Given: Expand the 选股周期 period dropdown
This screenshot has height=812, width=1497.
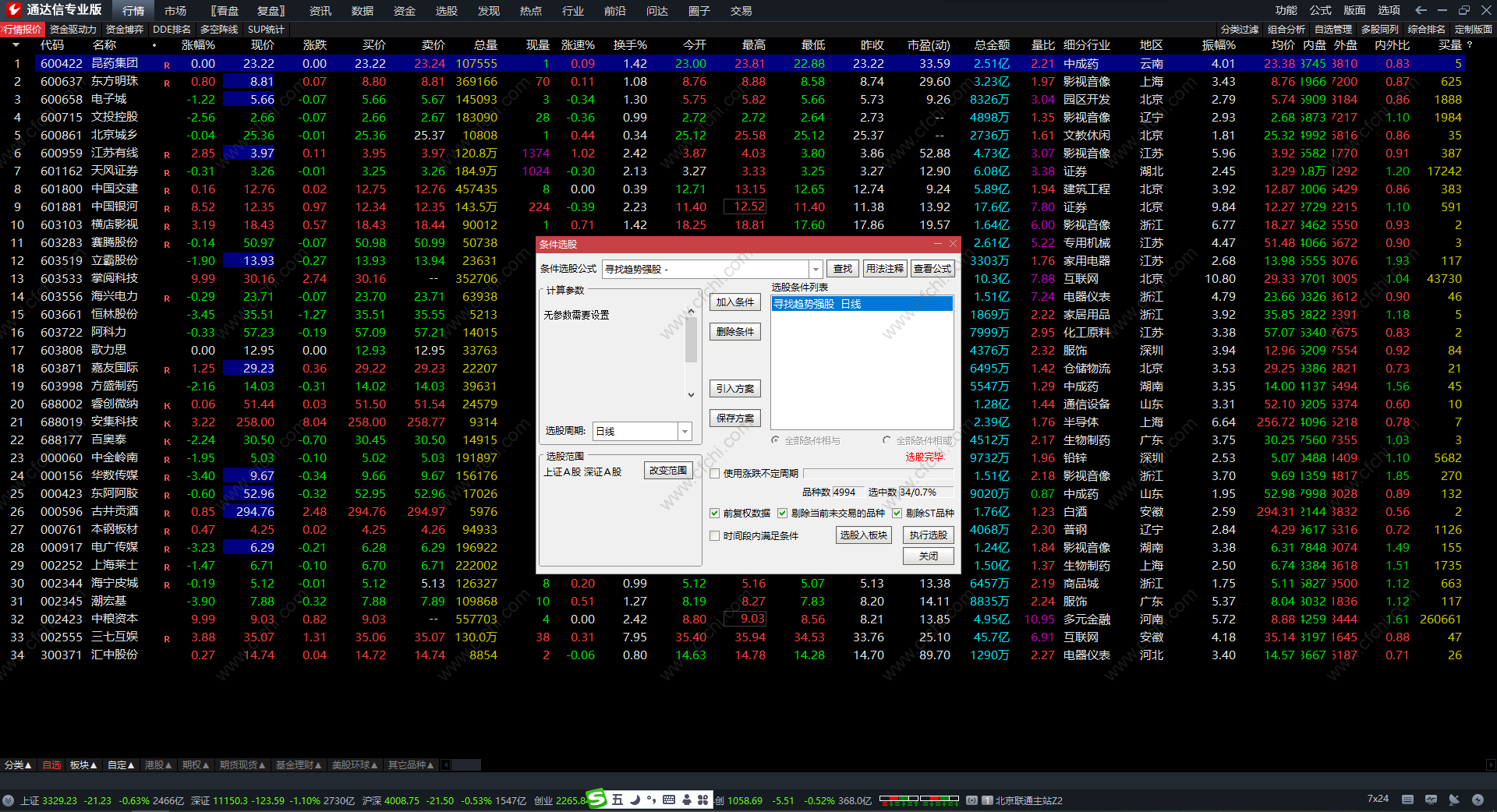Looking at the screenshot, I should 685,431.
